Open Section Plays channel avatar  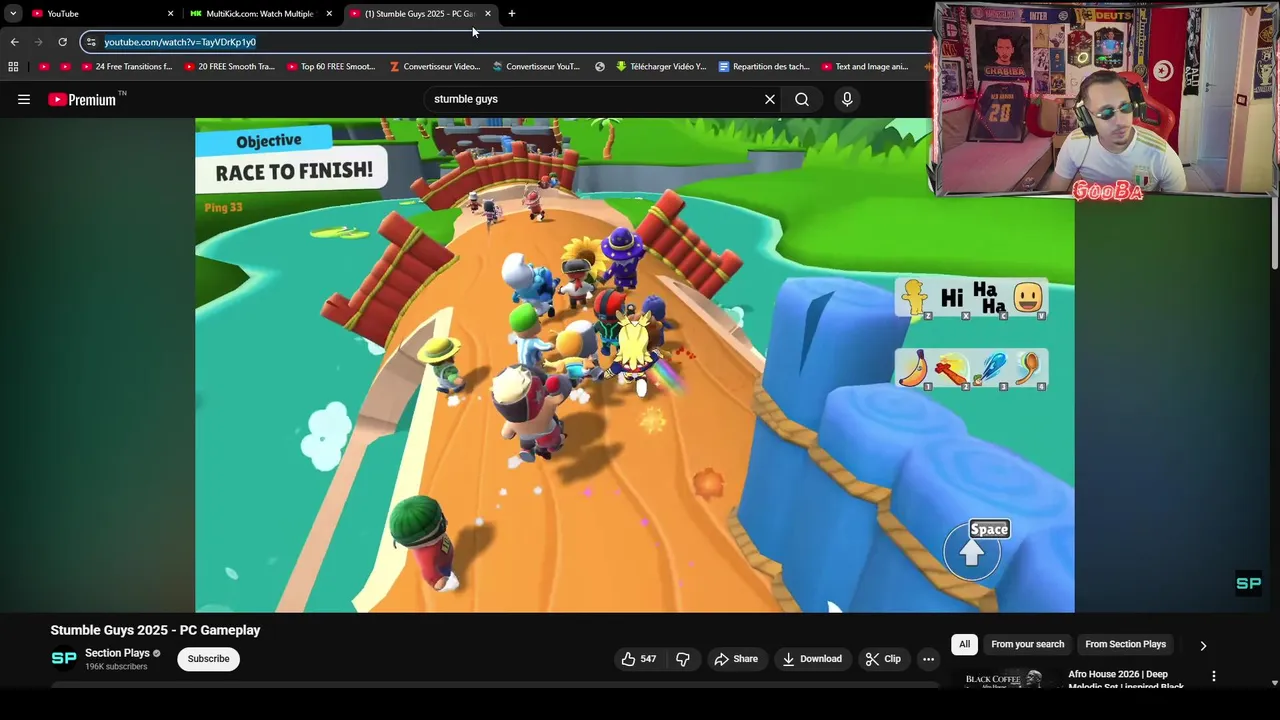pos(64,658)
